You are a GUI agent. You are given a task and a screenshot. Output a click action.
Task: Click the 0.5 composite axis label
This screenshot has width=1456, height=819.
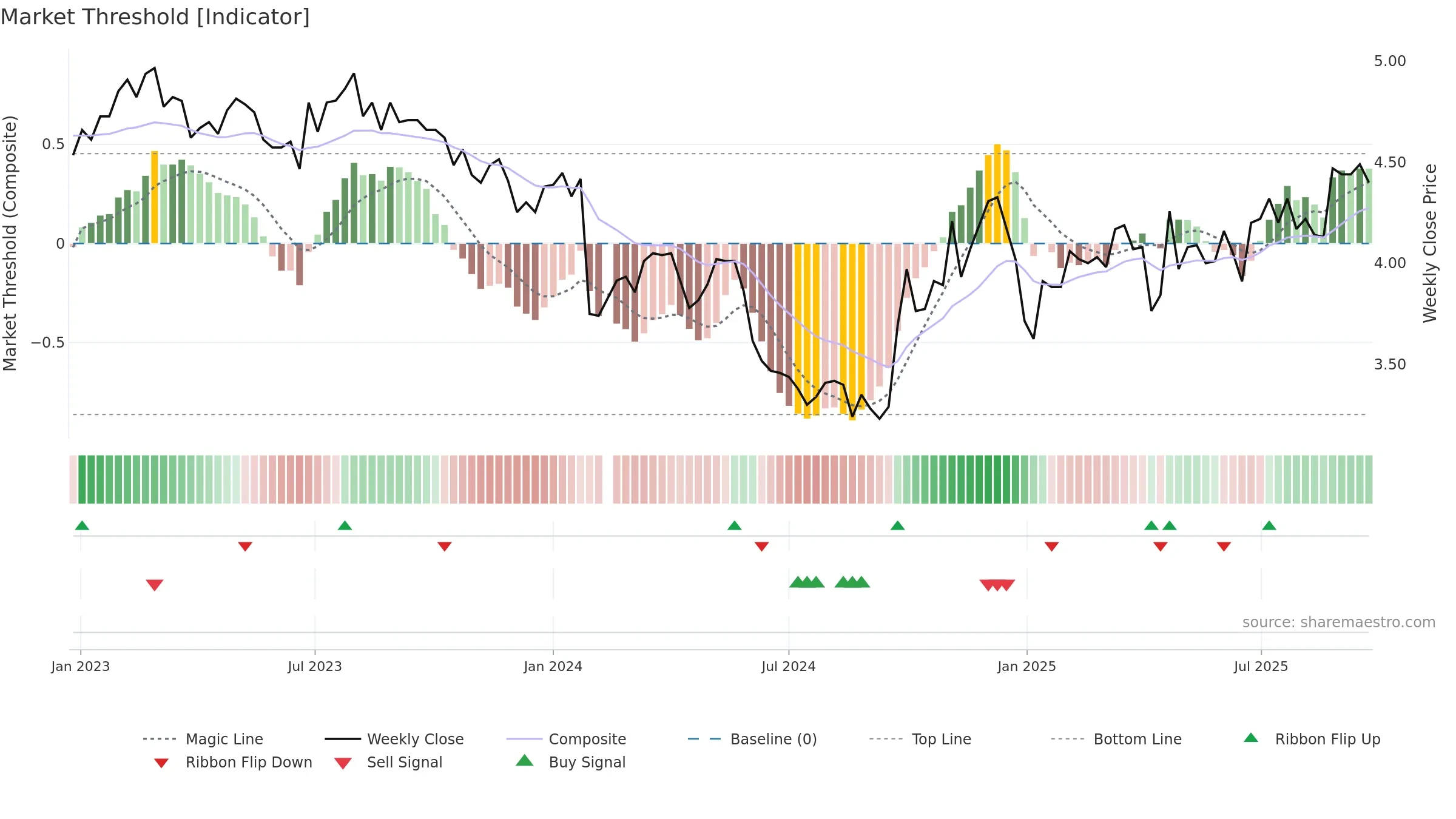tap(53, 144)
